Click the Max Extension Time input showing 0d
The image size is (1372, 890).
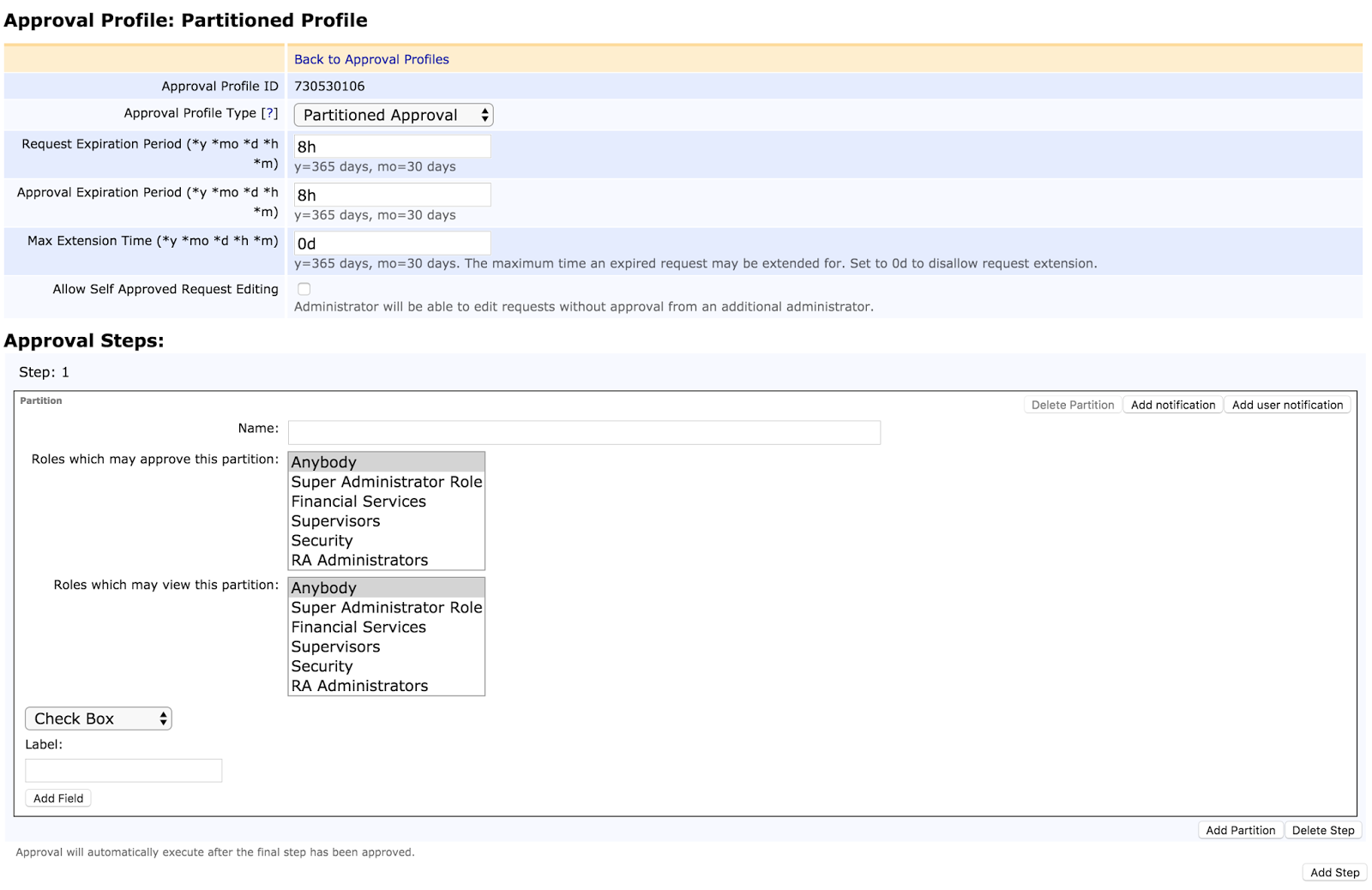point(391,243)
